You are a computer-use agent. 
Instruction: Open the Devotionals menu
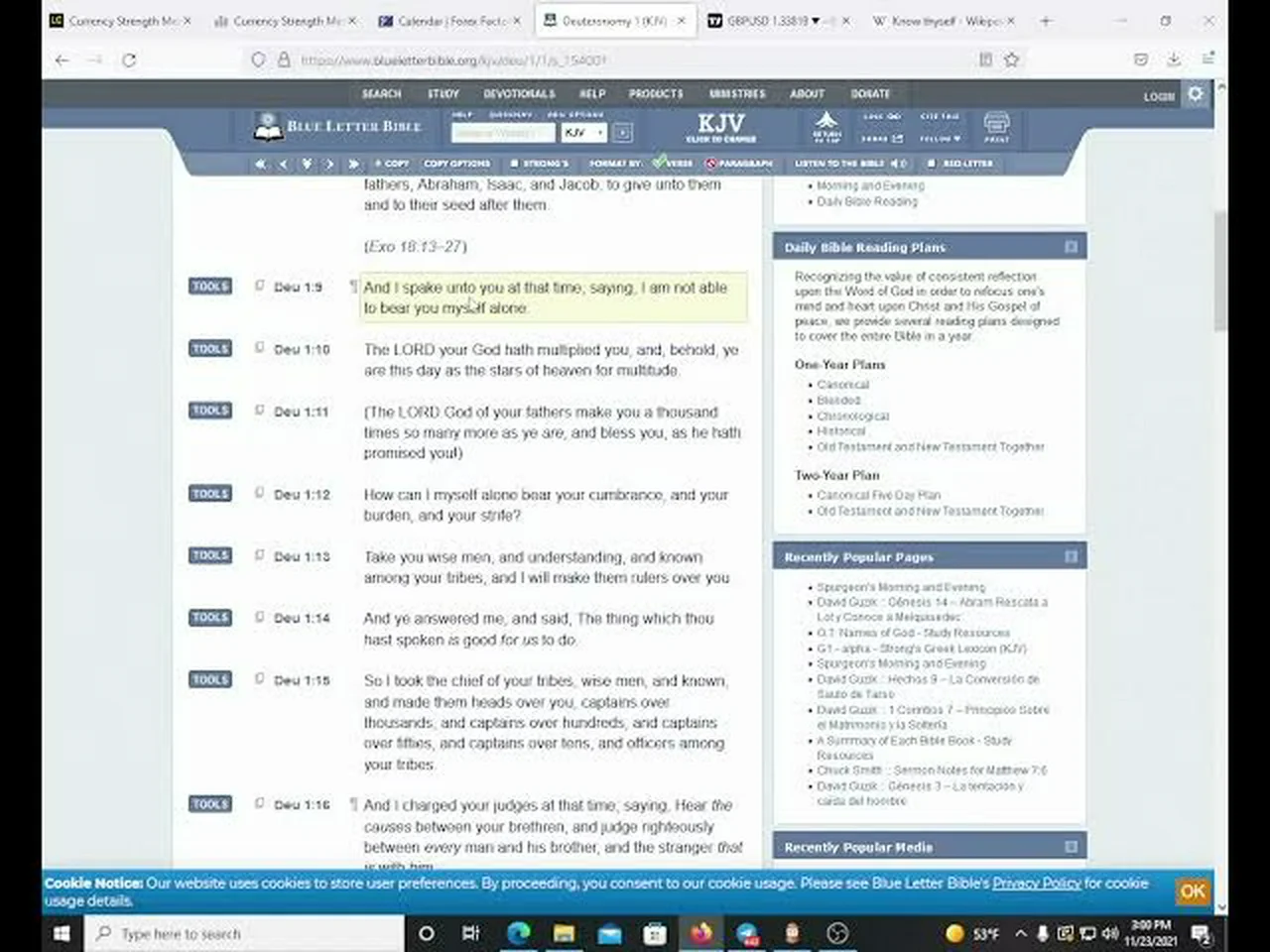pyautogui.click(x=520, y=93)
